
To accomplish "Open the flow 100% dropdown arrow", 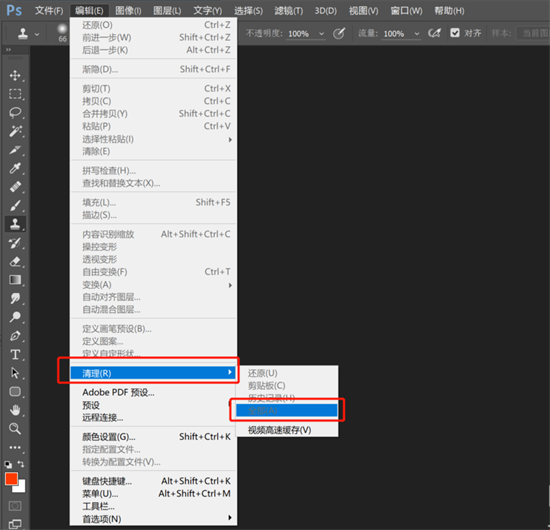I will [417, 34].
